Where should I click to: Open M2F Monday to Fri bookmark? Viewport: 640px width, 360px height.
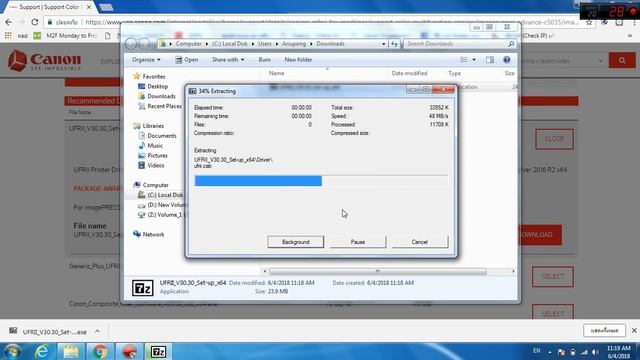click(66, 36)
